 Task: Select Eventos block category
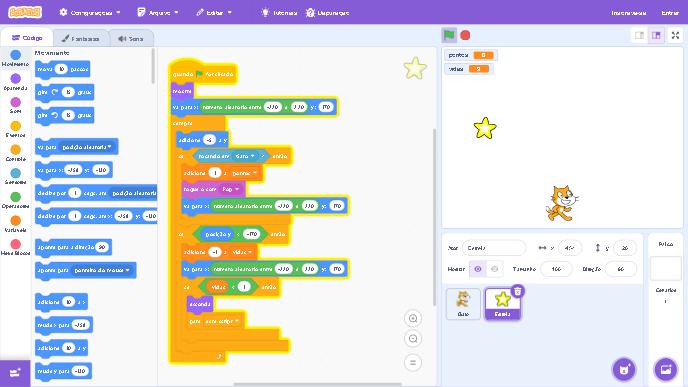click(x=15, y=129)
